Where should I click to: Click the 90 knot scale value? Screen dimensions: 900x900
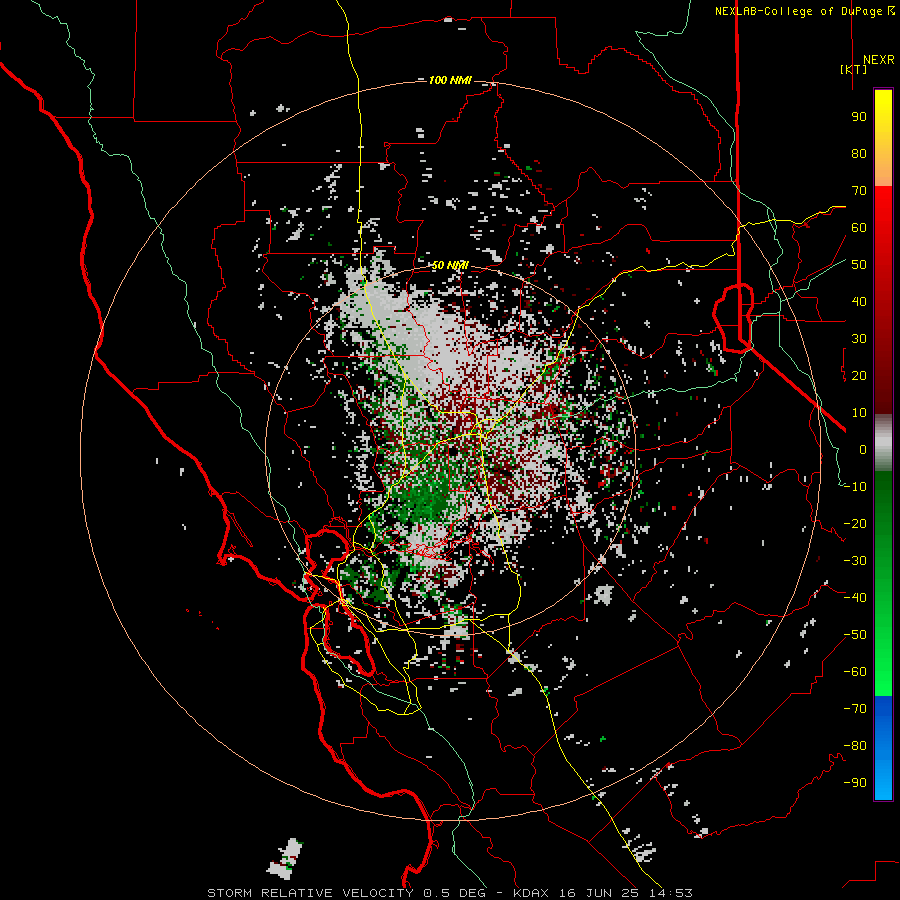click(x=859, y=117)
